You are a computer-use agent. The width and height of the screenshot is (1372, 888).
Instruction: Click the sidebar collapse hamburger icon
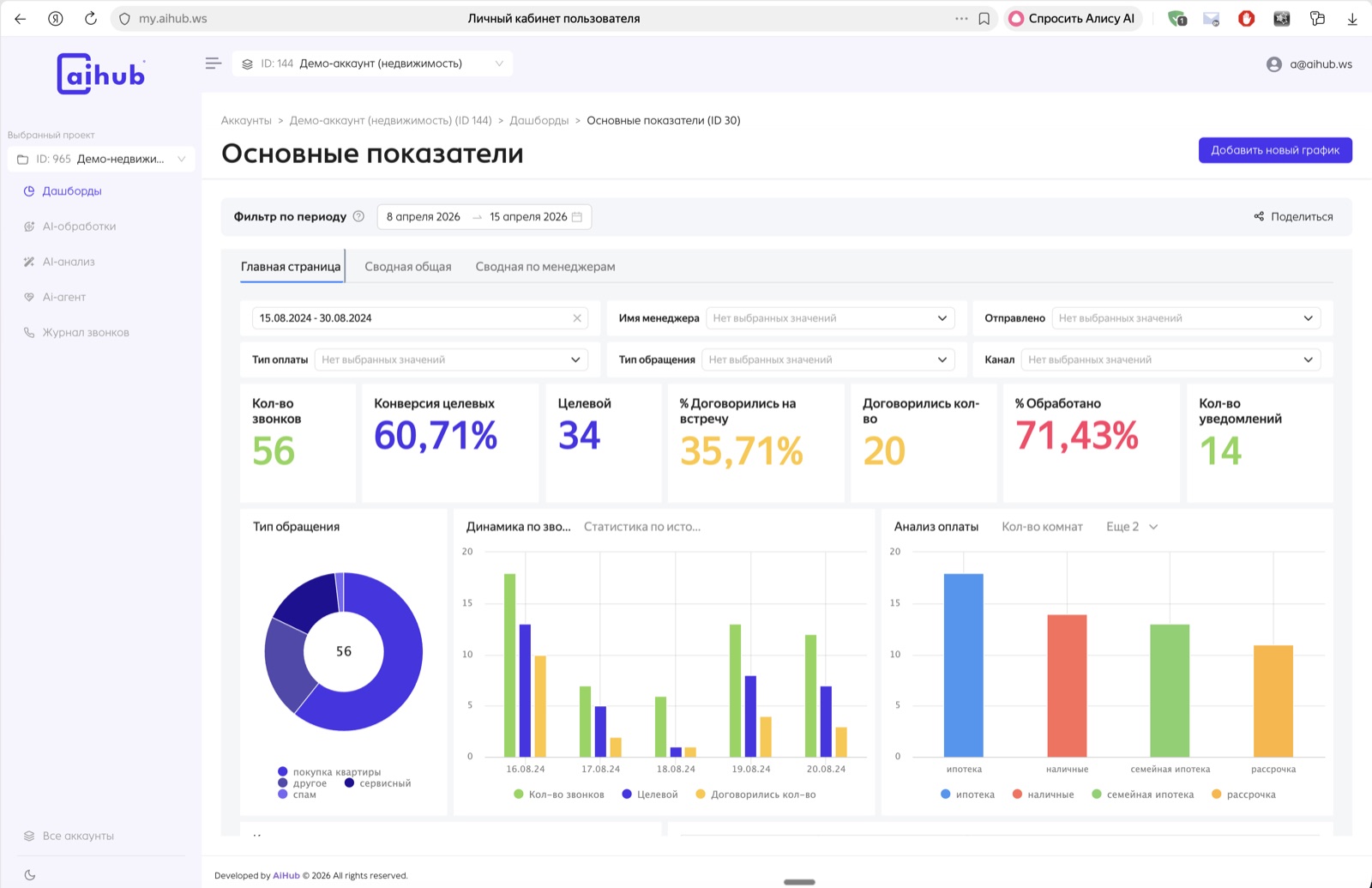214,63
